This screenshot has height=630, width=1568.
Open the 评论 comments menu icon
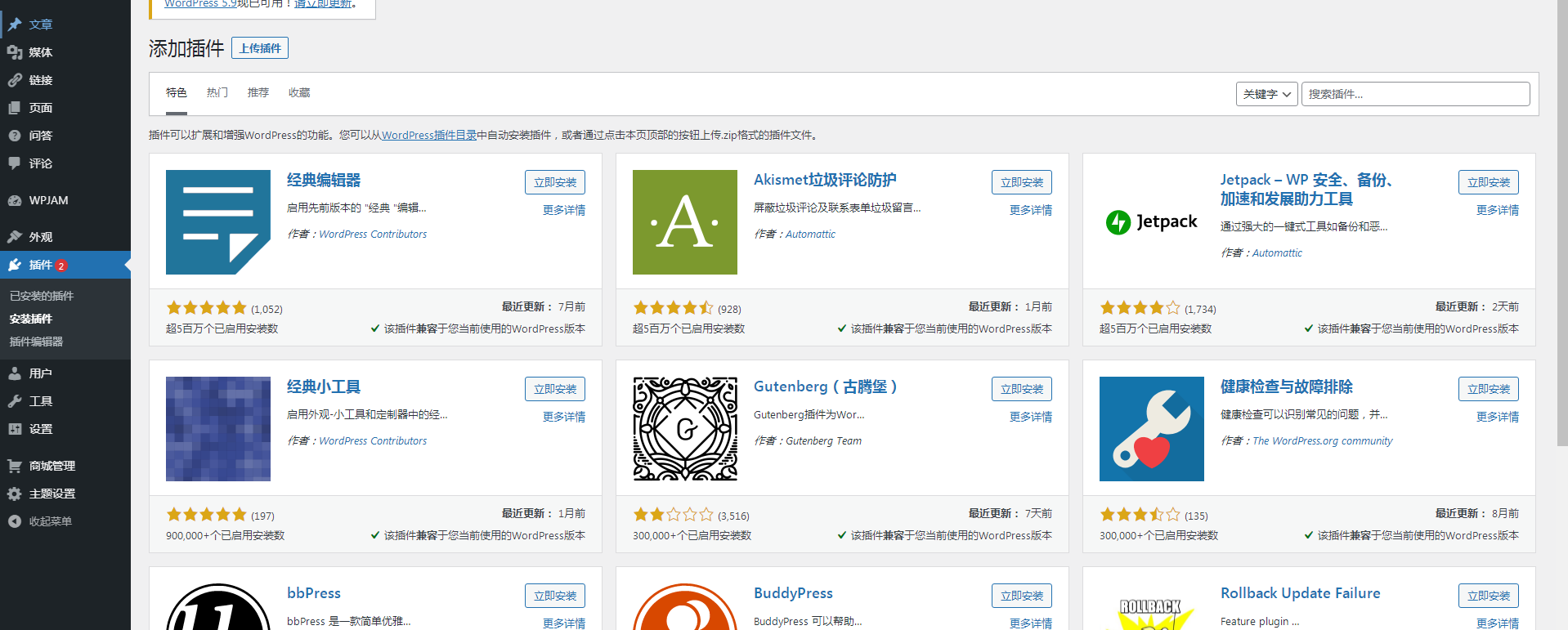point(15,163)
